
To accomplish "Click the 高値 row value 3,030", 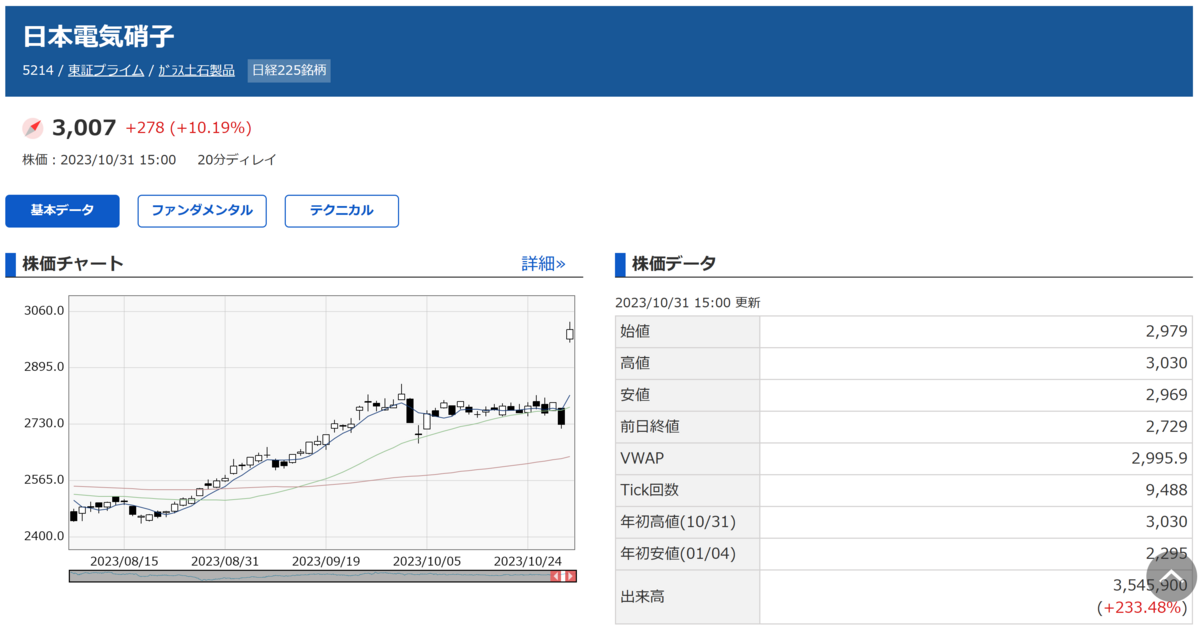I will [x=1167, y=363].
